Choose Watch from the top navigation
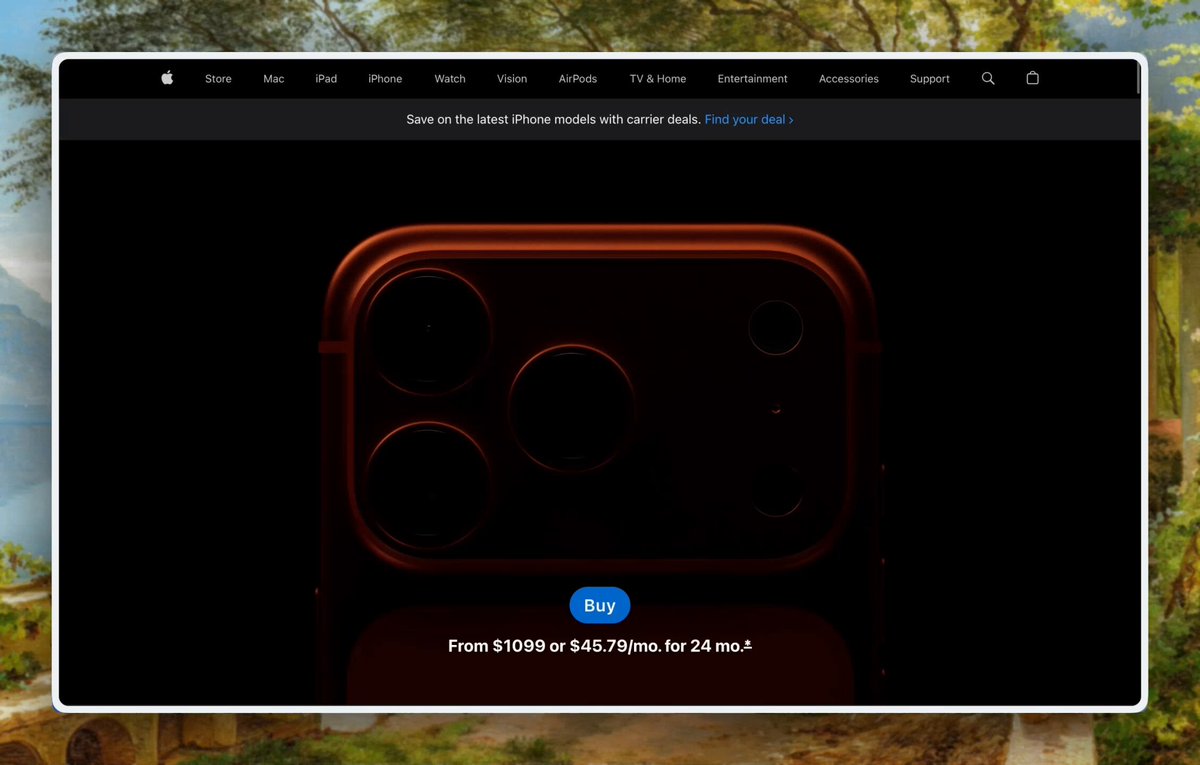This screenshot has height=765, width=1200. click(450, 79)
